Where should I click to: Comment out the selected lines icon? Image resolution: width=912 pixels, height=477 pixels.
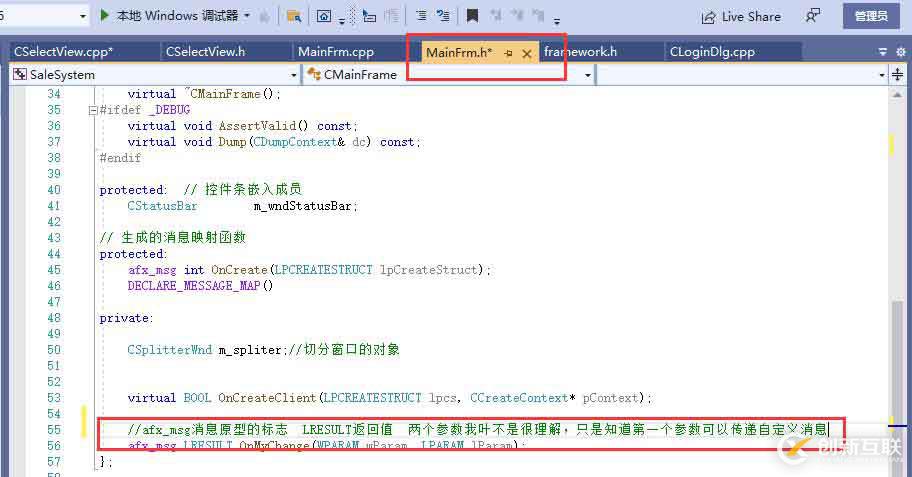tap(421, 16)
